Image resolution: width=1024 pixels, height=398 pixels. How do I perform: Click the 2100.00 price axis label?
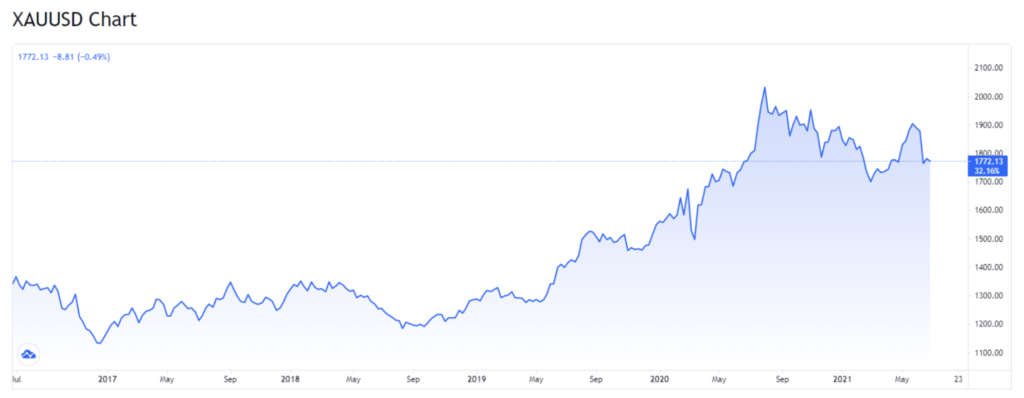tap(989, 68)
